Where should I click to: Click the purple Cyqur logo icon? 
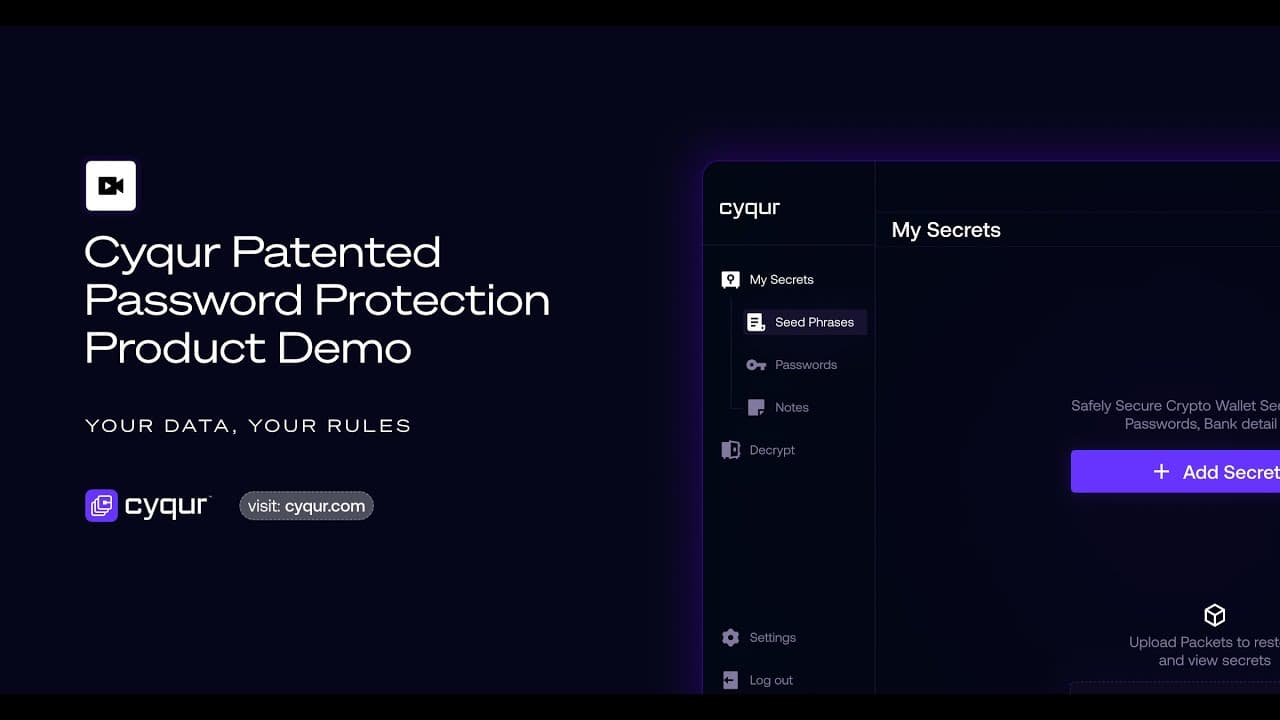click(x=102, y=506)
